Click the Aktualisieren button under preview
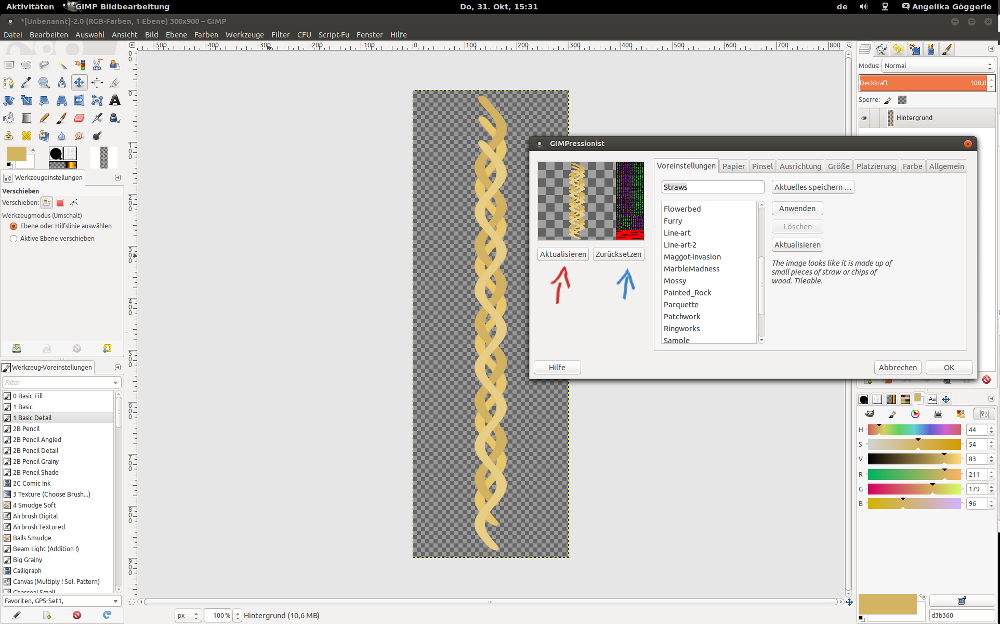The width and height of the screenshot is (1000, 624). (x=563, y=254)
